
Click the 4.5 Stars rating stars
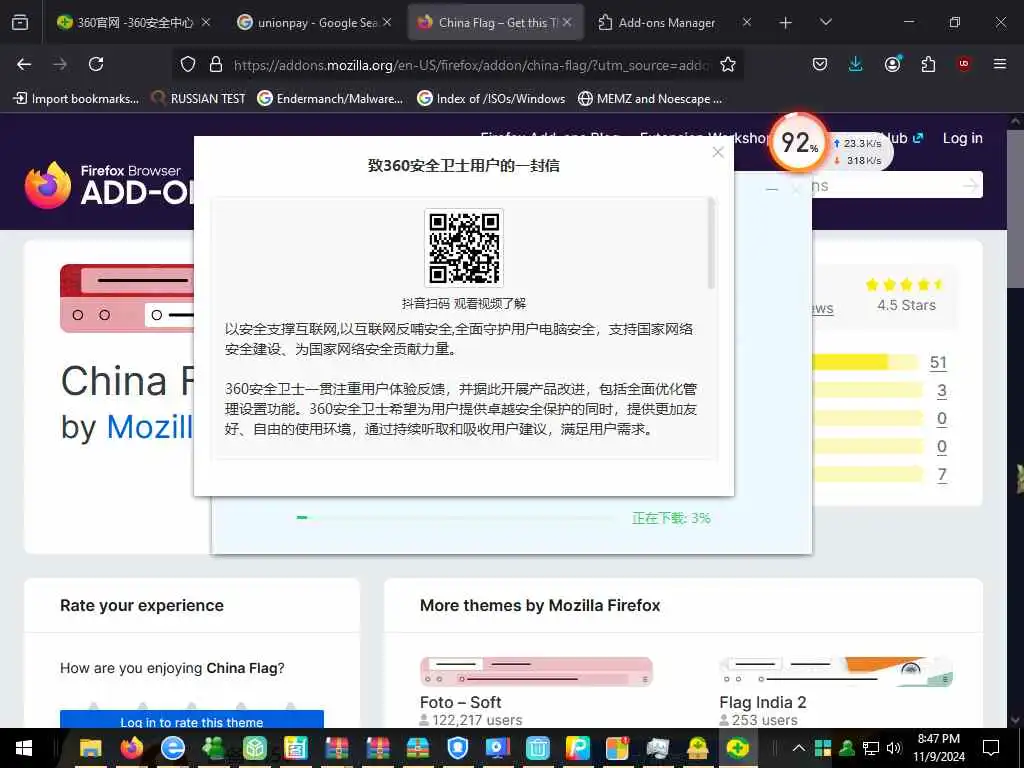905,284
